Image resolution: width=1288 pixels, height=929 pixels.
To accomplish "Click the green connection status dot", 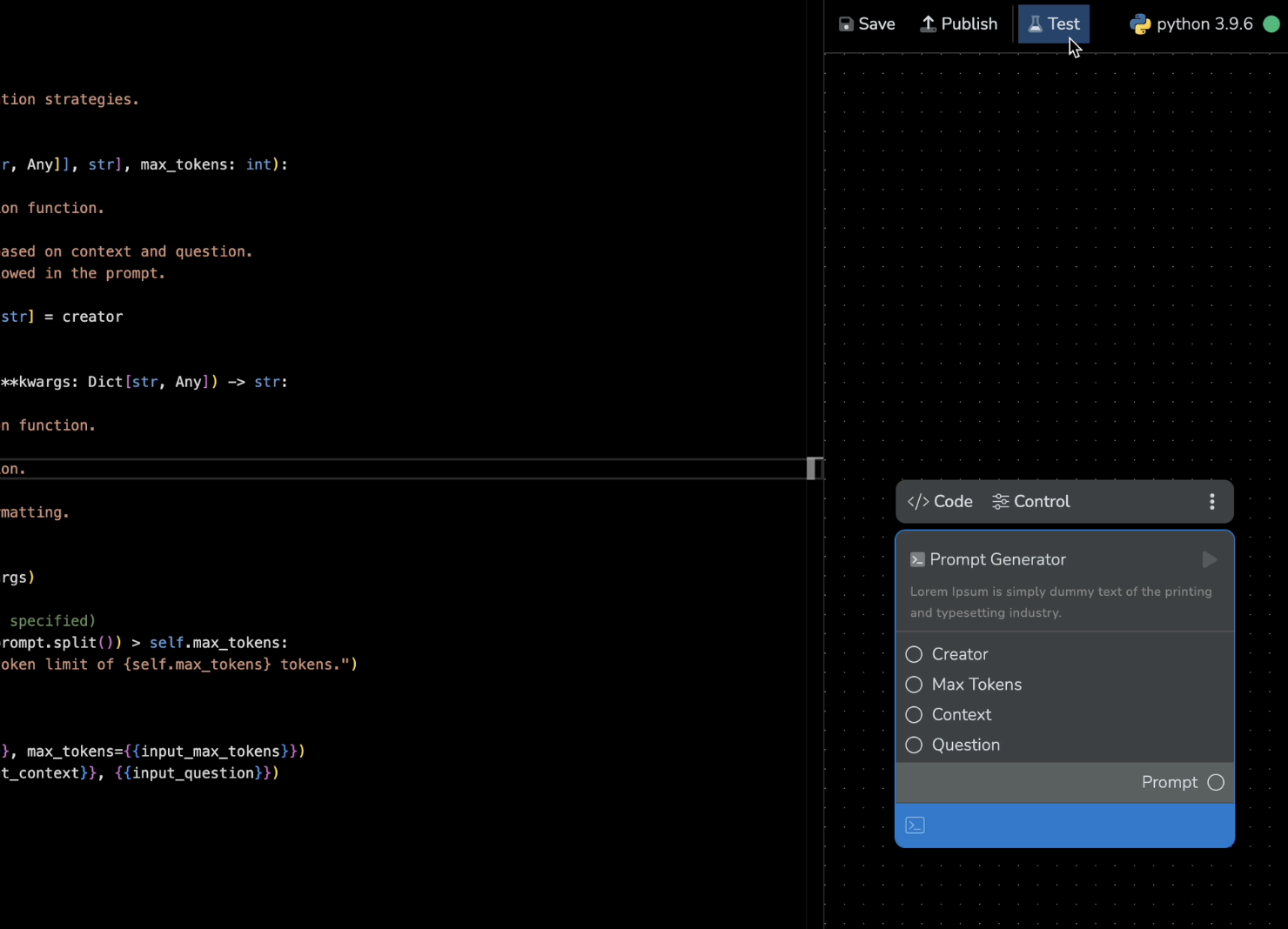I will click(x=1271, y=23).
